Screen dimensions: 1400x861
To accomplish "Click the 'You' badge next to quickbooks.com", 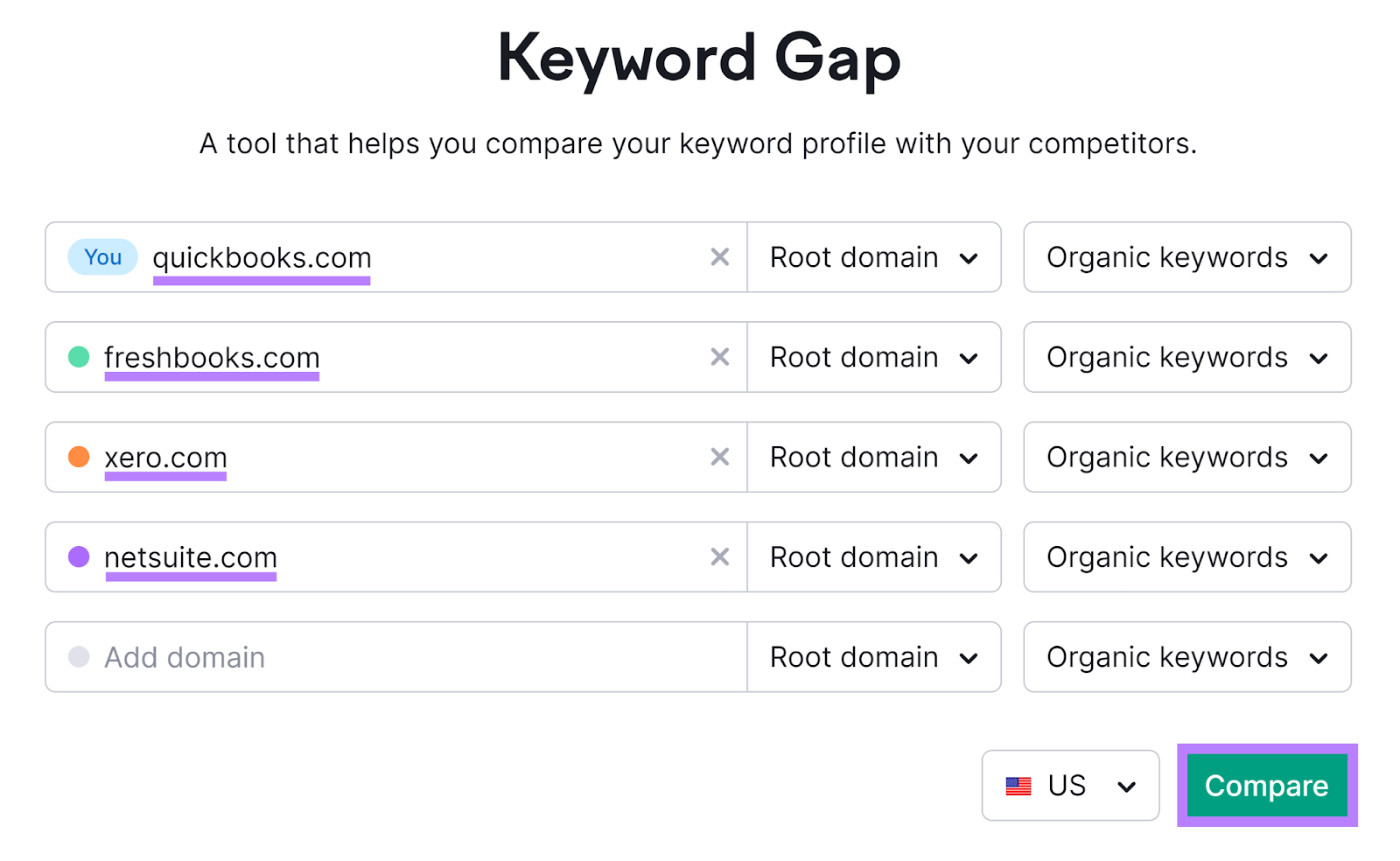I will [x=101, y=256].
